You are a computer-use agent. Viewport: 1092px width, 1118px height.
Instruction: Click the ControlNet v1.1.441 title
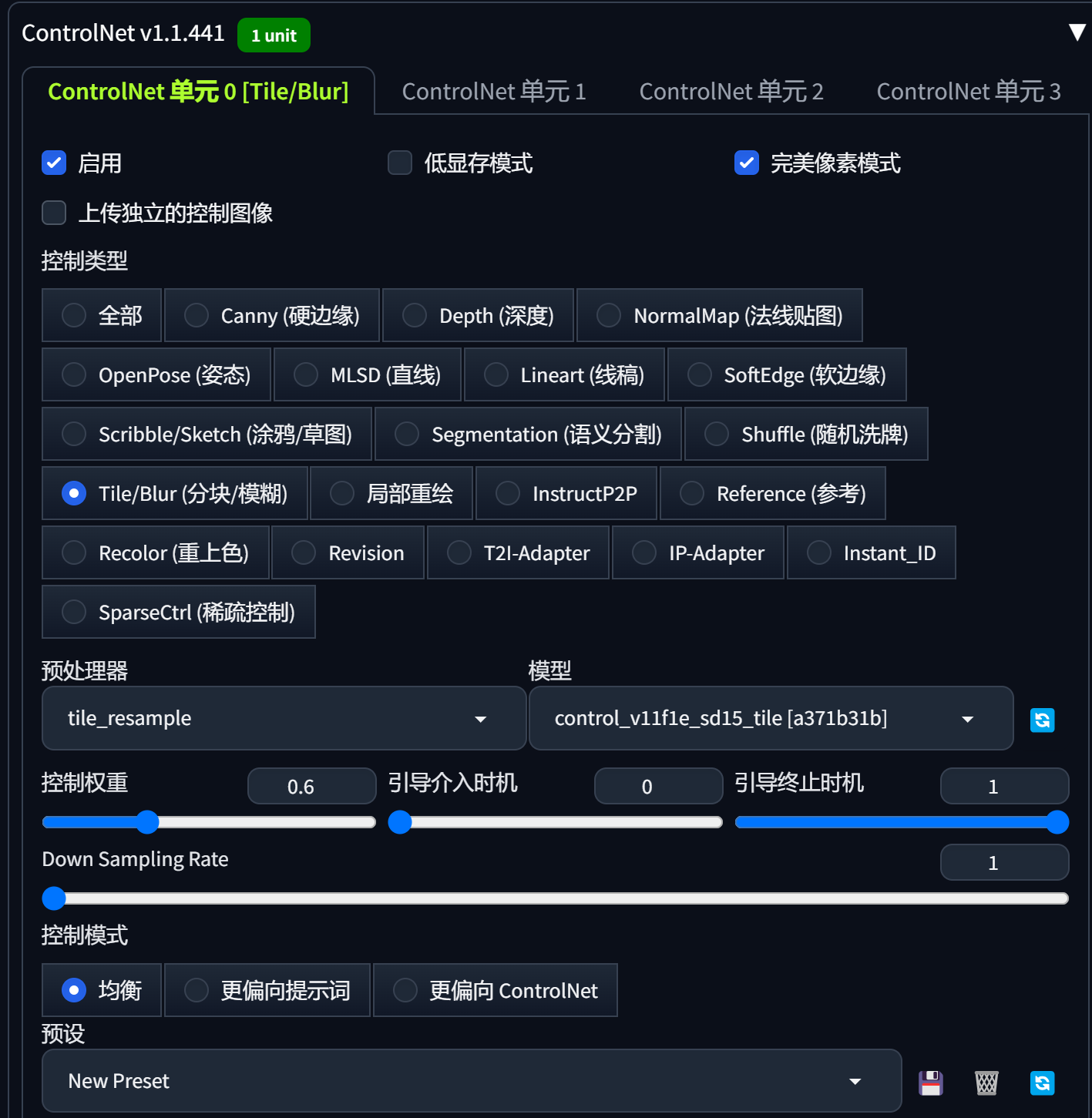[x=123, y=33]
